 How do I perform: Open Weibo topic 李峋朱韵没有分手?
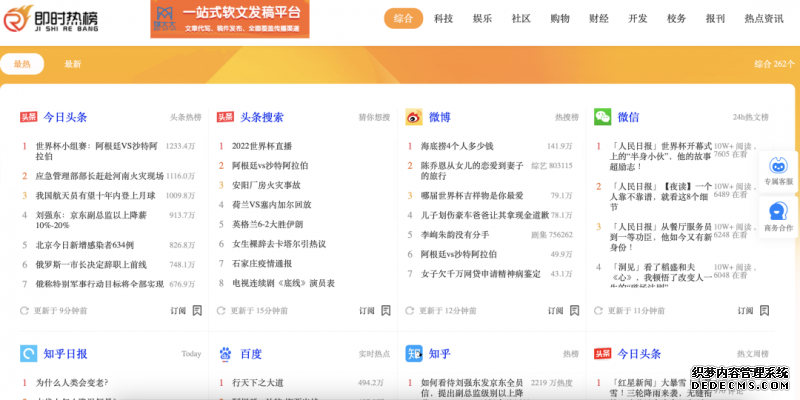click(x=455, y=235)
